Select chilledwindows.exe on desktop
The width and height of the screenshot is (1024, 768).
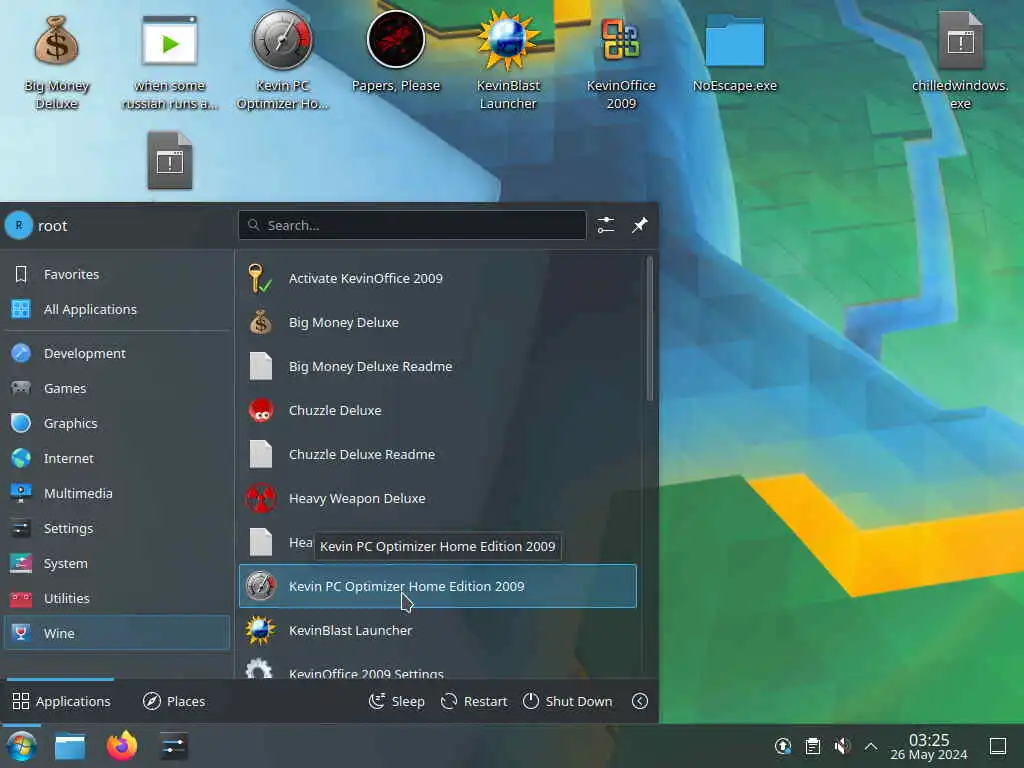pyautogui.click(x=960, y=61)
